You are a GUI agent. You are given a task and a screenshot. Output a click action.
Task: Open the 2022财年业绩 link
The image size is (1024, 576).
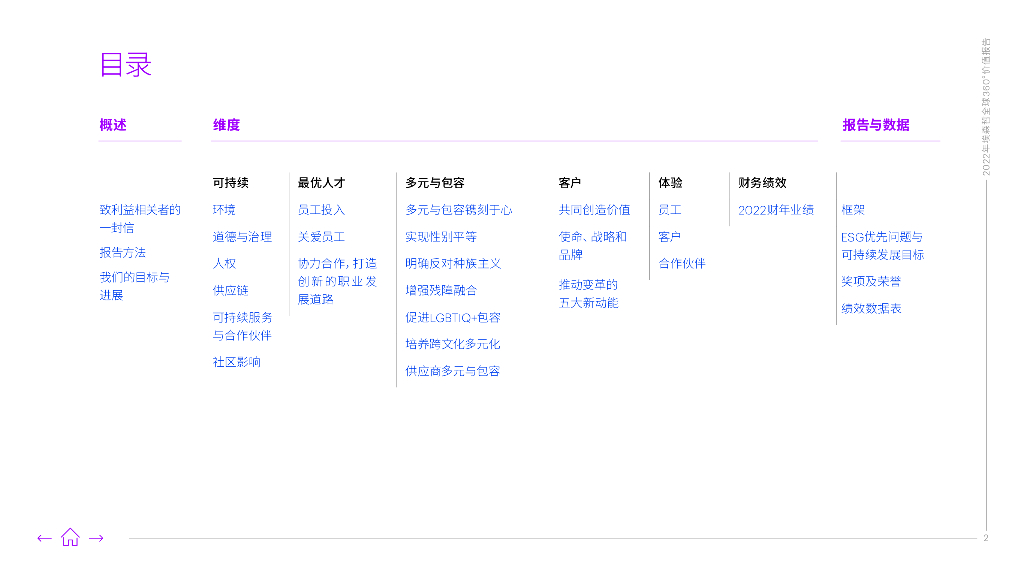(x=776, y=210)
